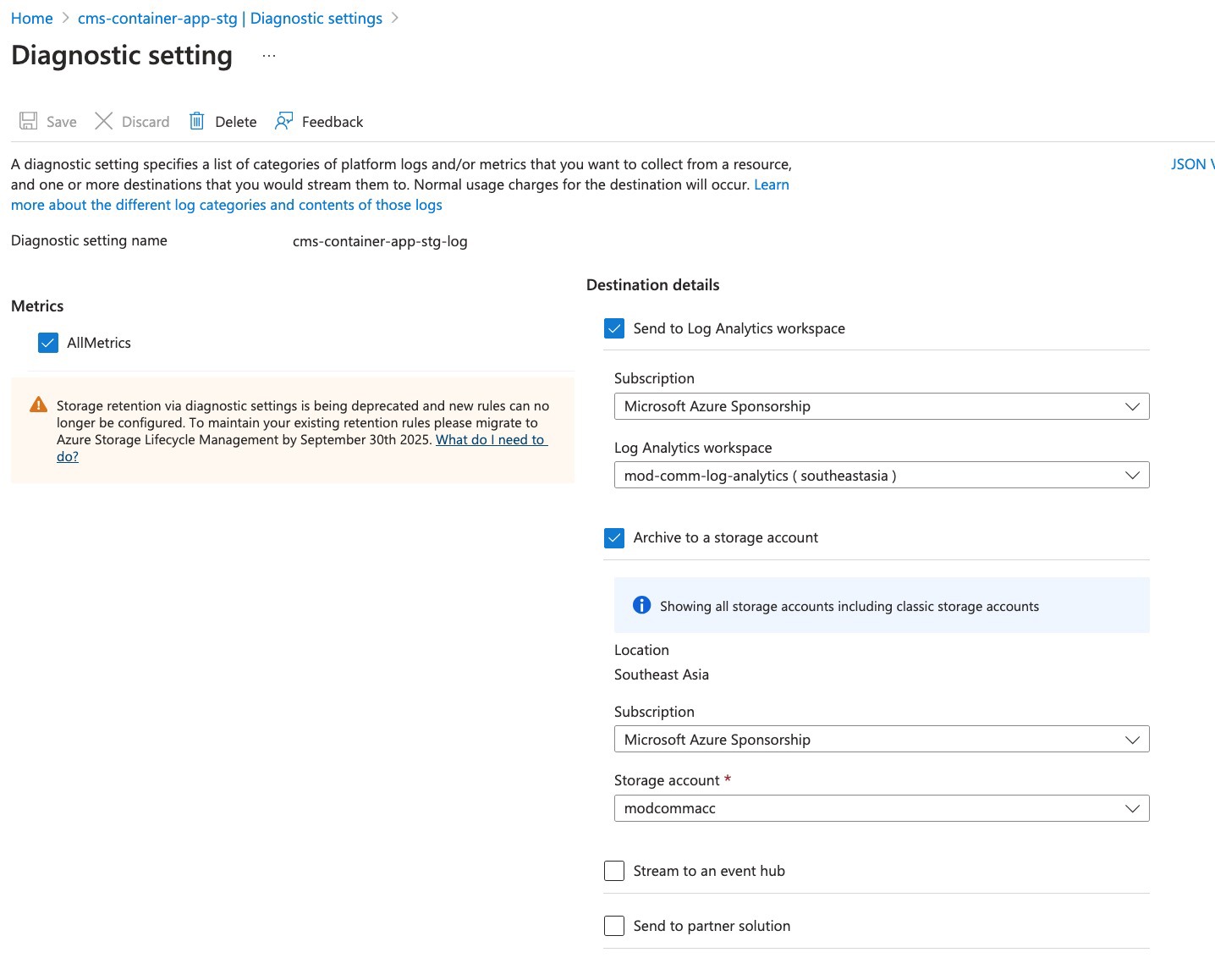Go to Home in breadcrumb
This screenshot has width=1215, height=980.
tap(32, 19)
